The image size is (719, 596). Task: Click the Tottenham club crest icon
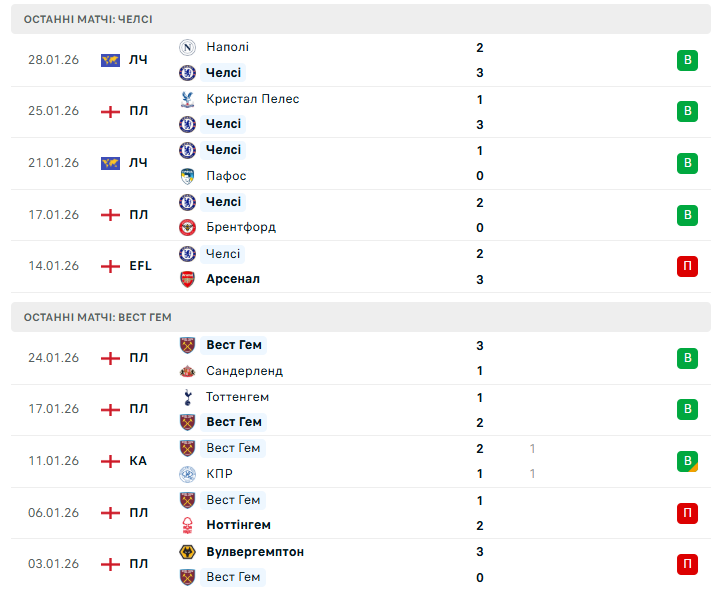point(187,397)
